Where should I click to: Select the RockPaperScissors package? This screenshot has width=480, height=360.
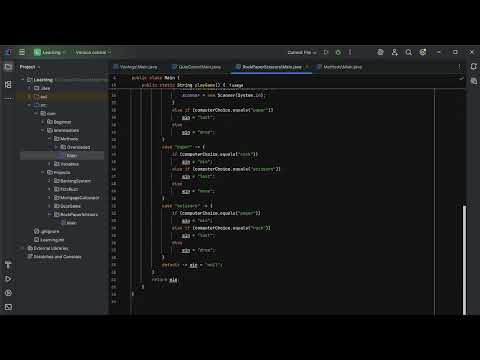[x=76, y=215]
